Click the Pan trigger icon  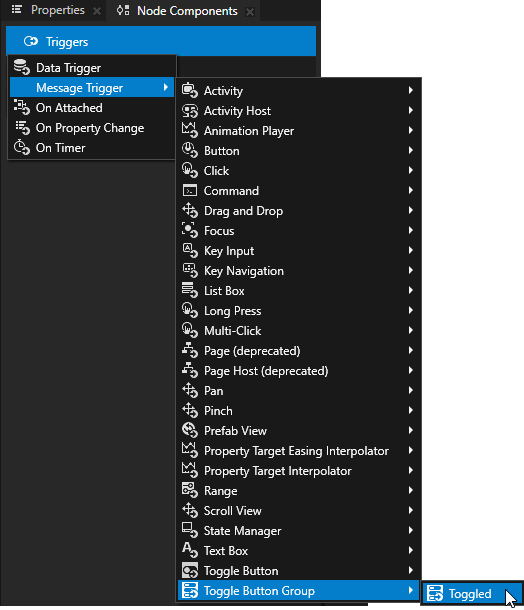(190, 391)
